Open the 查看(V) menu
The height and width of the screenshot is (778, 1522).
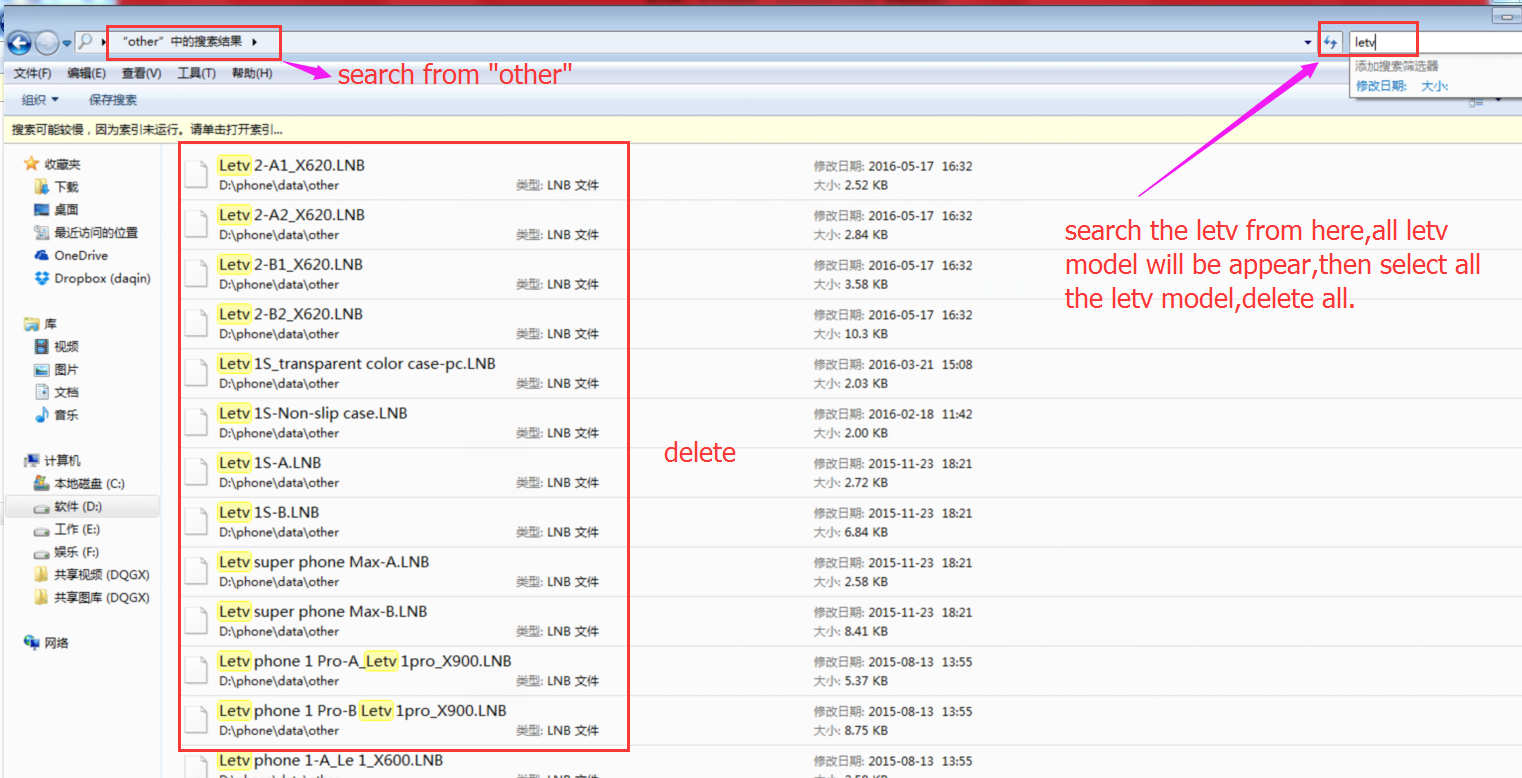coord(141,73)
